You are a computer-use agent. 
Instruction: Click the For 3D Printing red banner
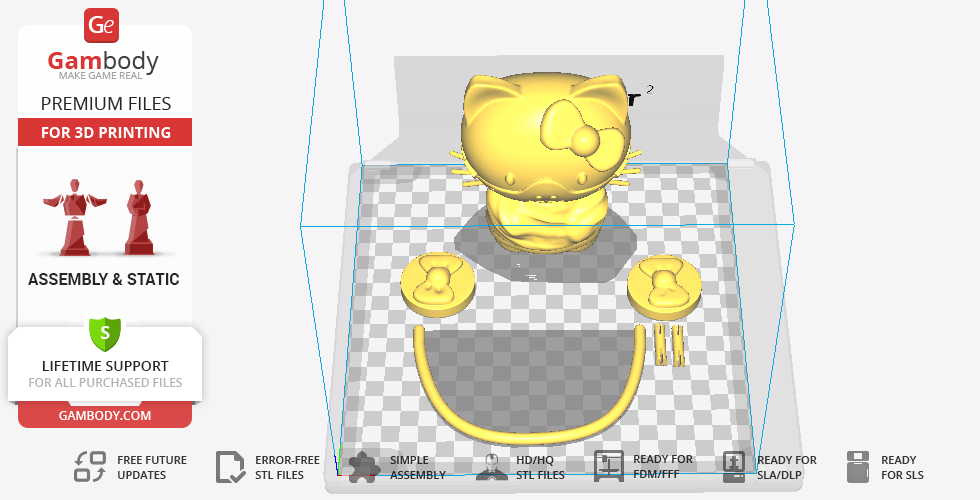[x=105, y=132]
